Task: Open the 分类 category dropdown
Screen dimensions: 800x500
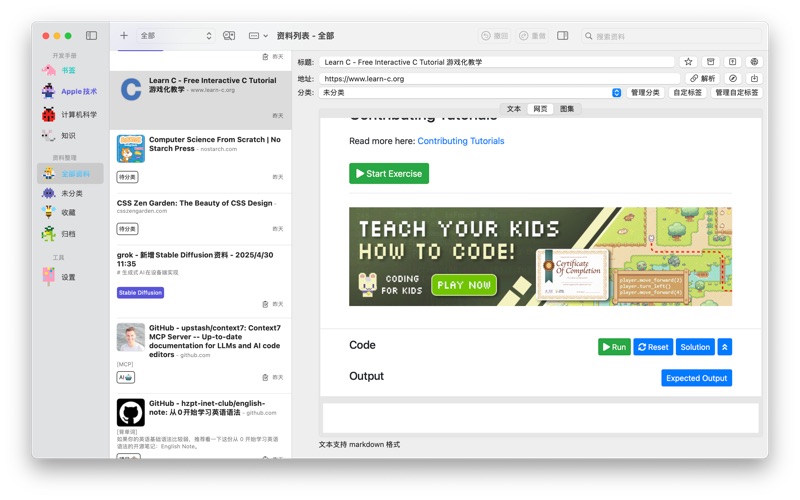Action: coord(470,92)
